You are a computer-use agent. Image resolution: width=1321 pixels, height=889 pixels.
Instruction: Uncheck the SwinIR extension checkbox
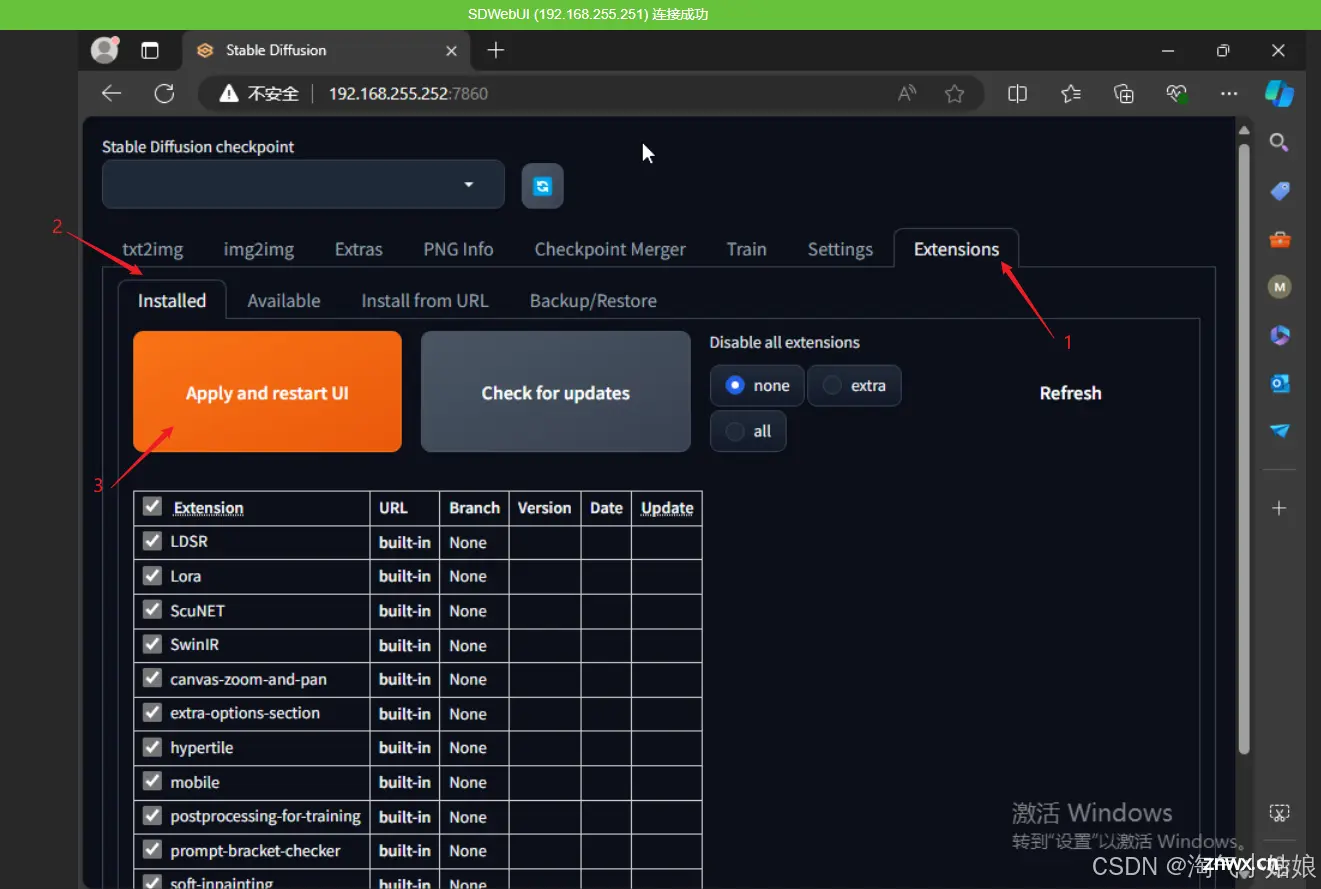(152, 643)
